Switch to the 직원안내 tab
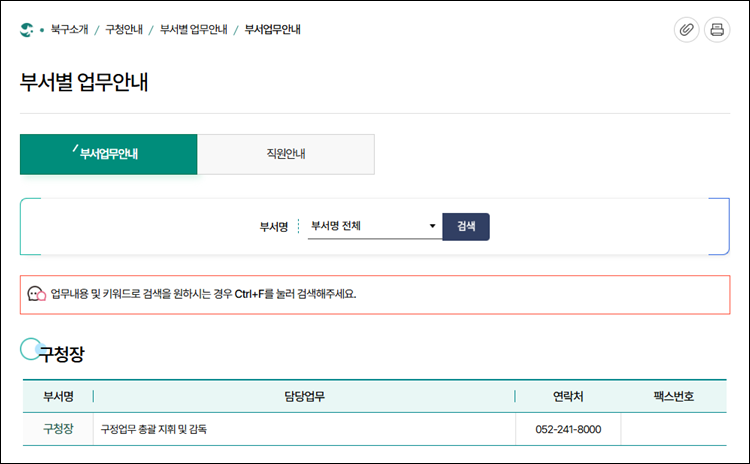Image resolution: width=750 pixels, height=464 pixels. point(286,154)
